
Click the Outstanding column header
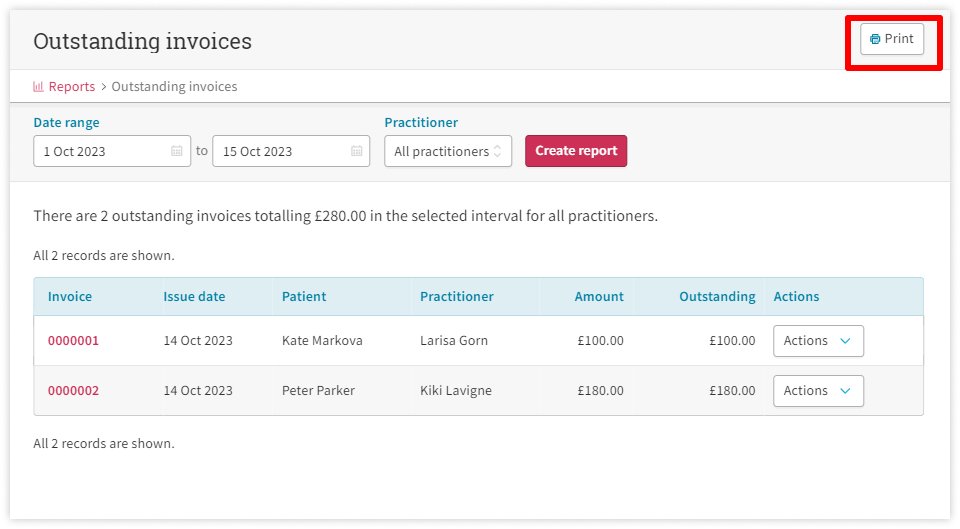pyautogui.click(x=717, y=297)
